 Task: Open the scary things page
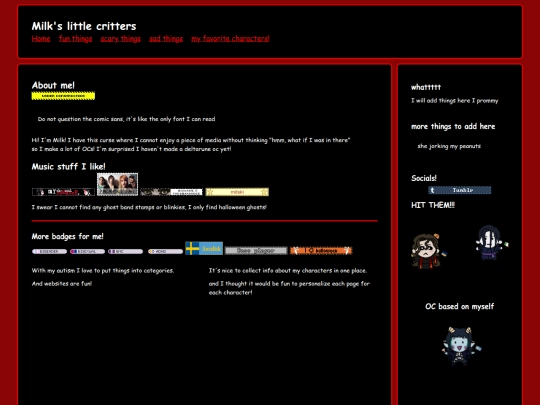[121, 39]
